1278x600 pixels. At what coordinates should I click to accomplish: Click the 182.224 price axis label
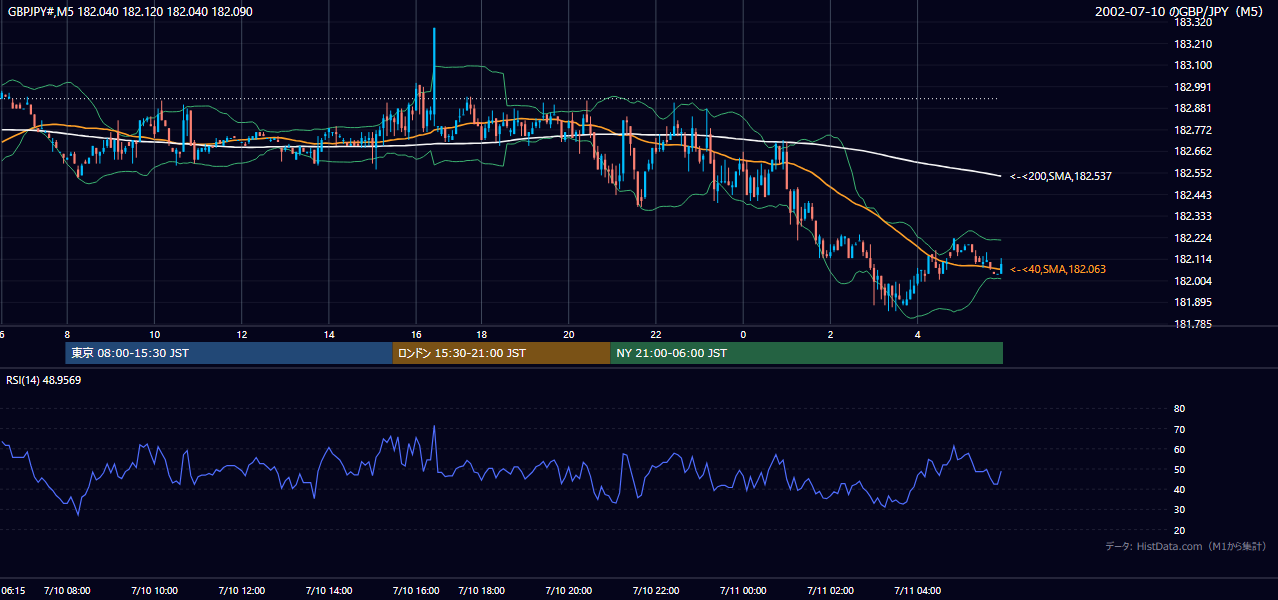1192,238
